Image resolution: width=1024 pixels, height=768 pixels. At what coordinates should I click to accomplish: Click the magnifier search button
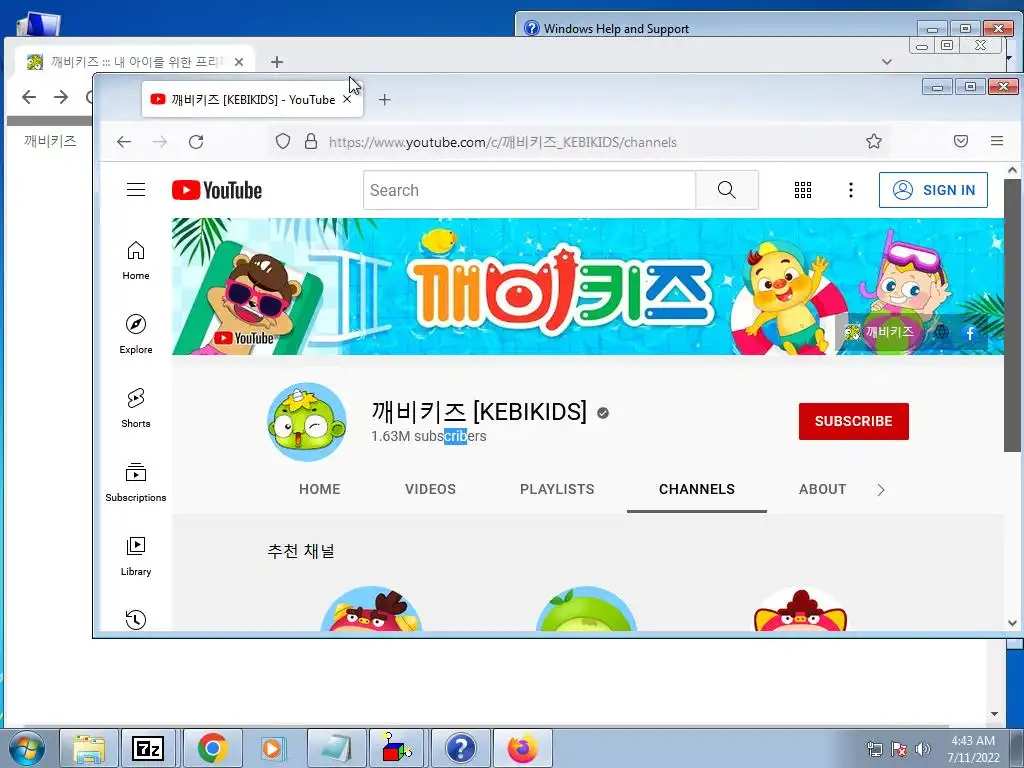[x=727, y=190]
